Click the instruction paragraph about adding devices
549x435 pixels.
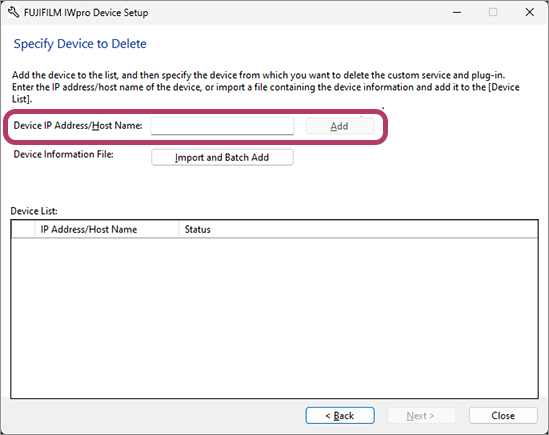pos(266,87)
